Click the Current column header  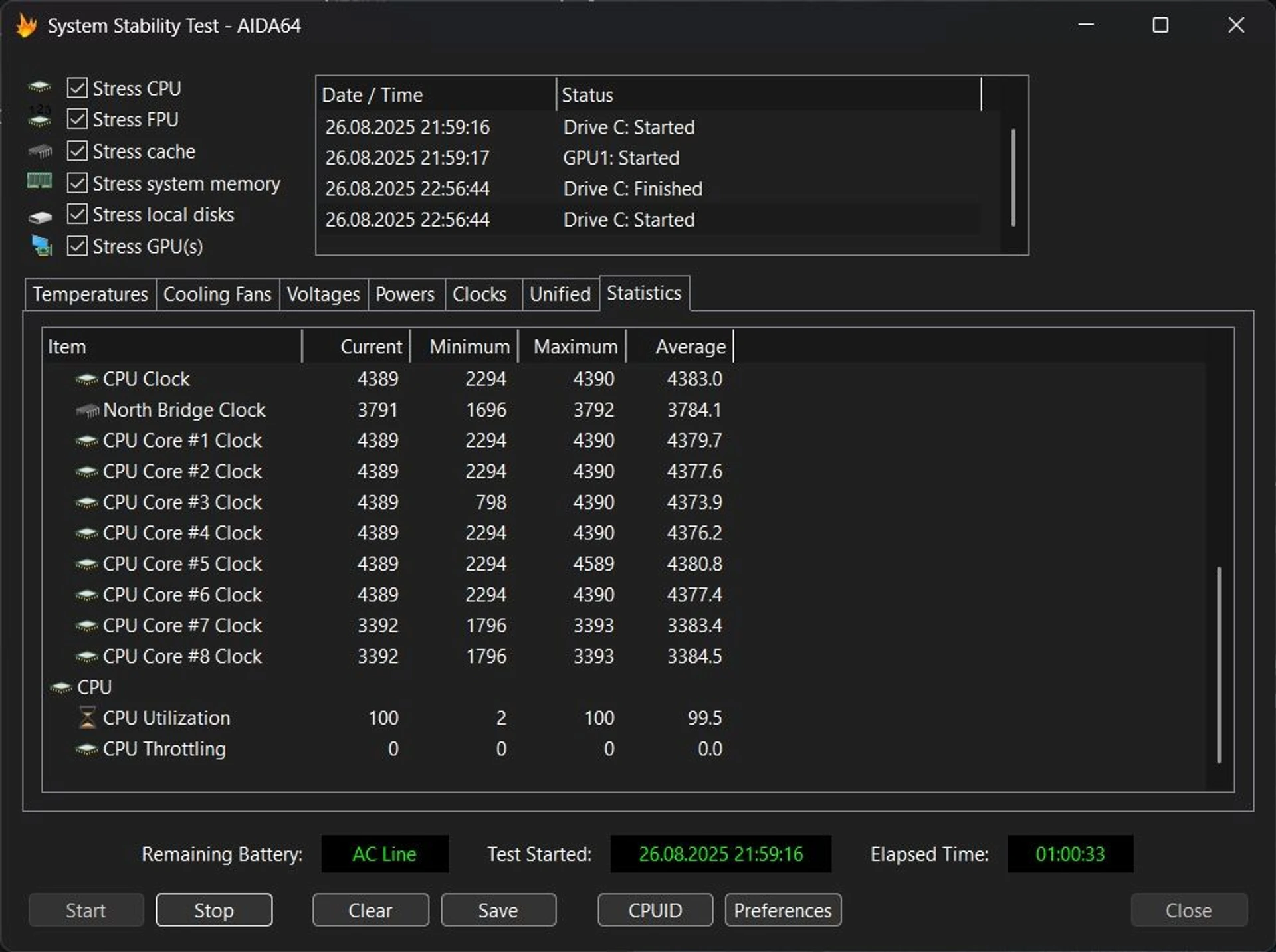tap(357, 347)
